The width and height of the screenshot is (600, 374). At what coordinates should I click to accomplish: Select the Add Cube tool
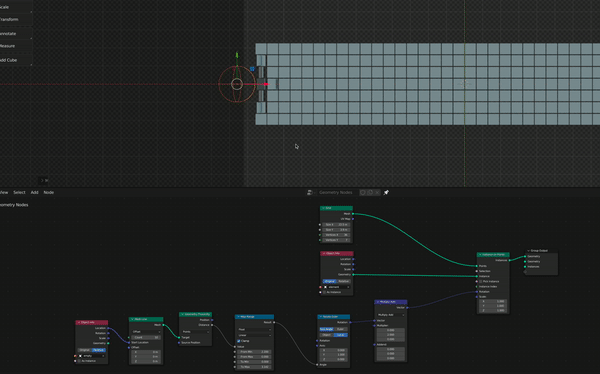[15, 60]
